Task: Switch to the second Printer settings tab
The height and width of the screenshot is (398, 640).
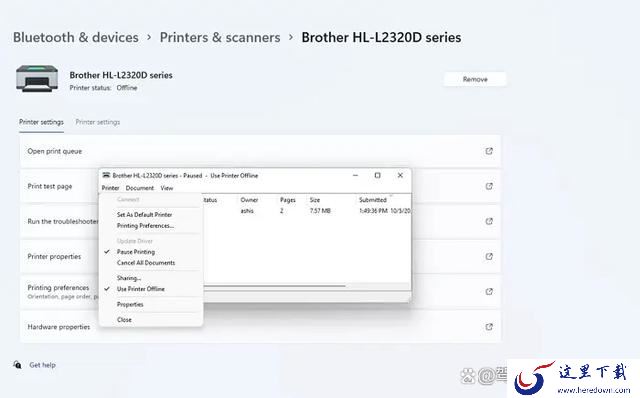Action: pyautogui.click(x=98, y=122)
